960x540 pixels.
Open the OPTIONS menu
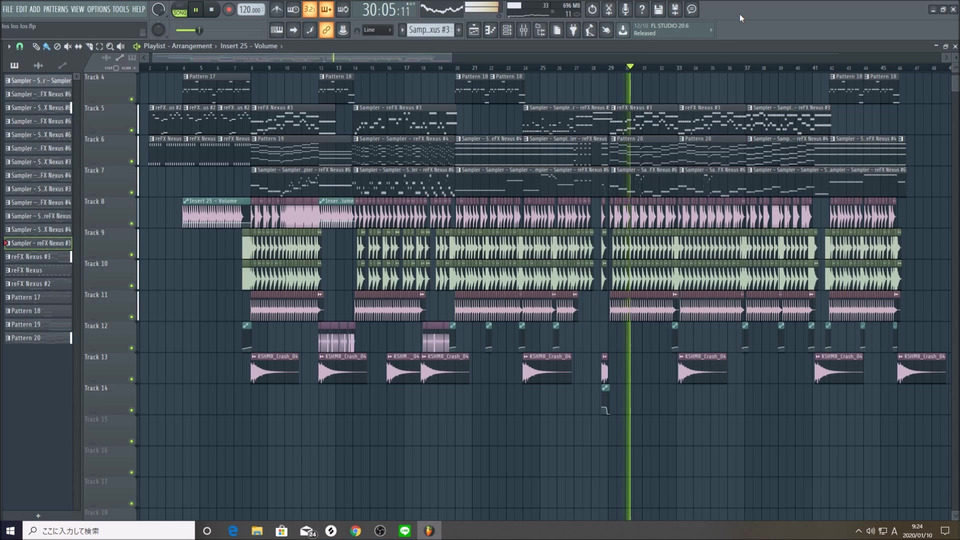click(99, 9)
